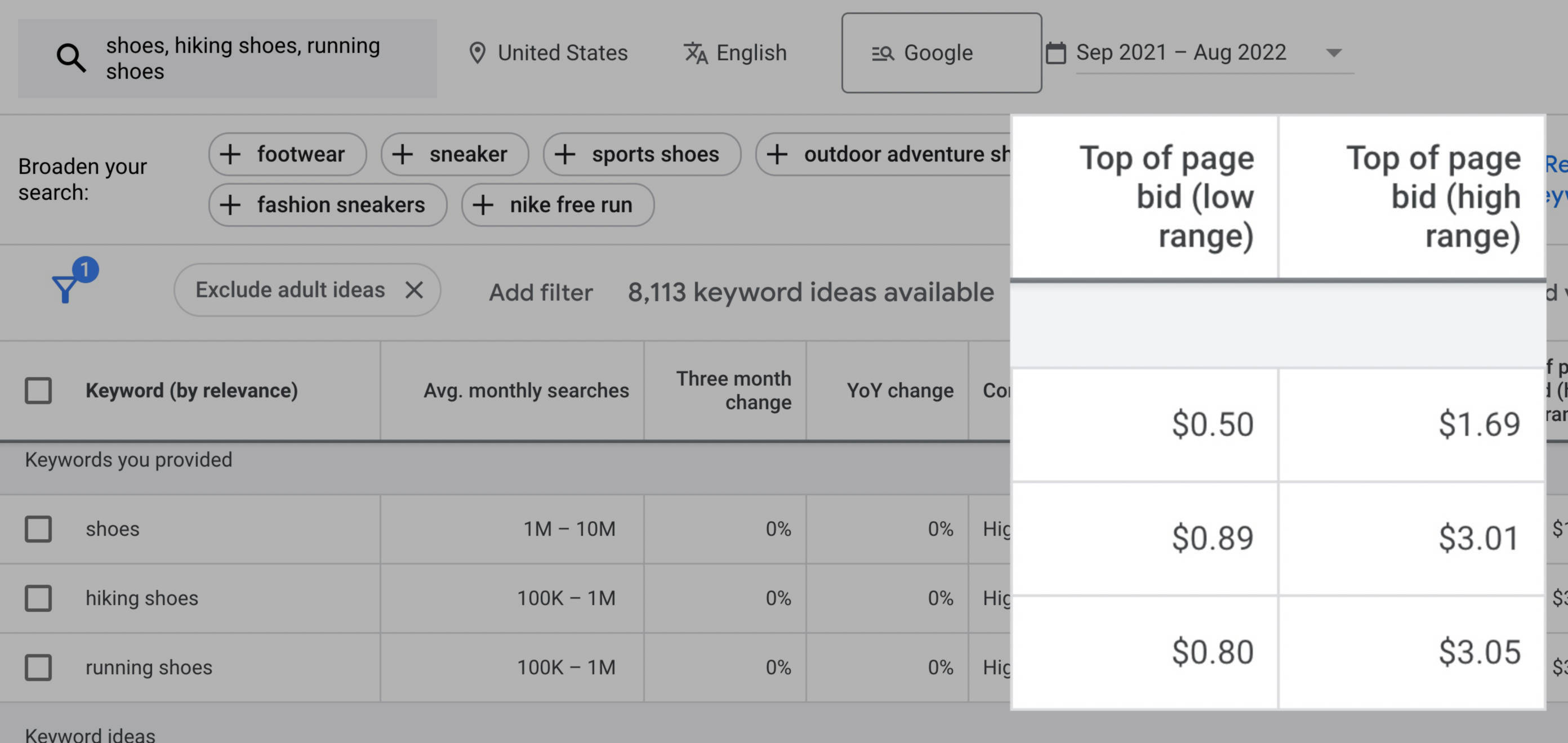Select the search magnifier icon
The image size is (1568, 743).
[71, 57]
